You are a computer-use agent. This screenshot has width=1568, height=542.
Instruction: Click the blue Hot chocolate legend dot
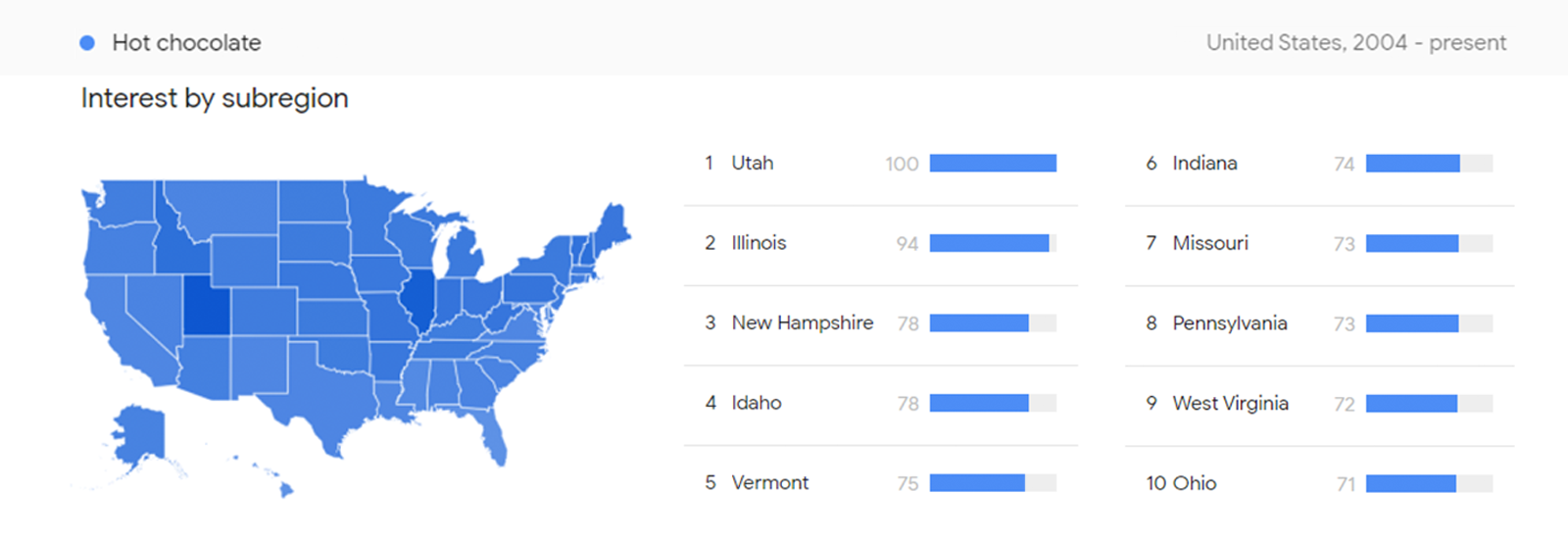point(87,43)
